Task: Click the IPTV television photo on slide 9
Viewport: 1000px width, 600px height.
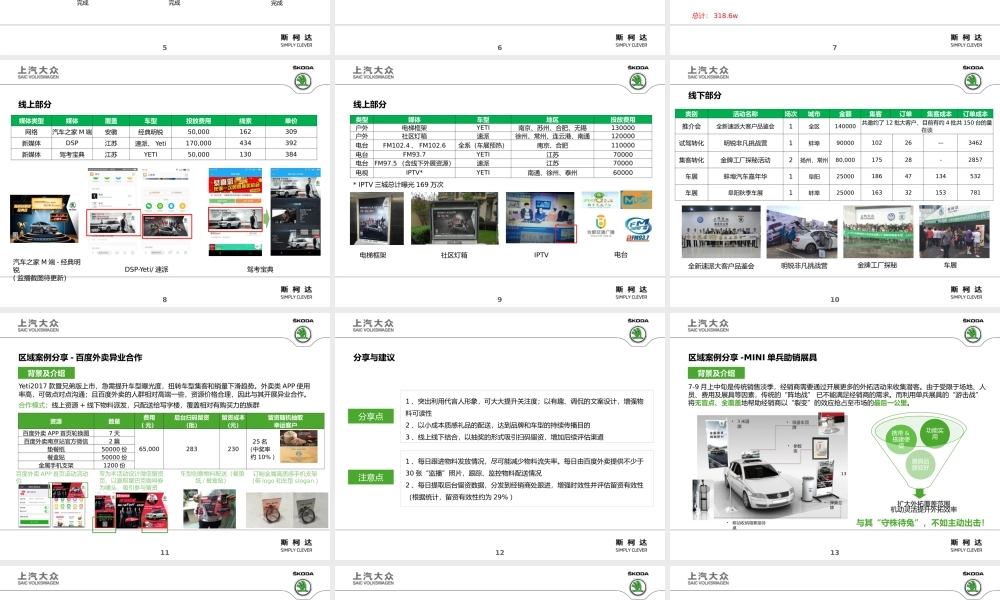Action: 541,219
